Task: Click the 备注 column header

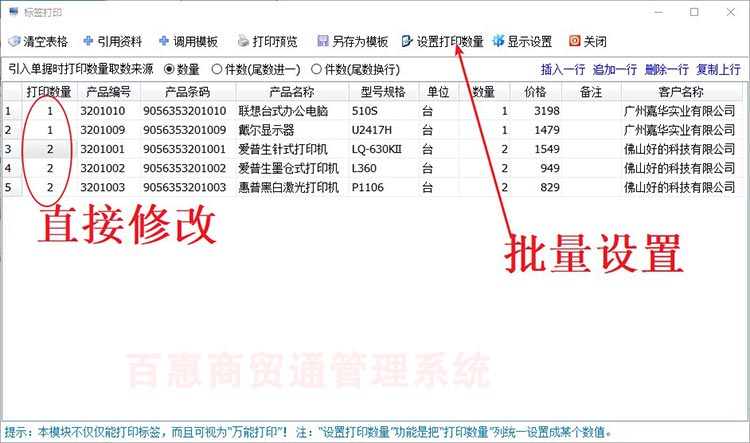Action: point(591,91)
